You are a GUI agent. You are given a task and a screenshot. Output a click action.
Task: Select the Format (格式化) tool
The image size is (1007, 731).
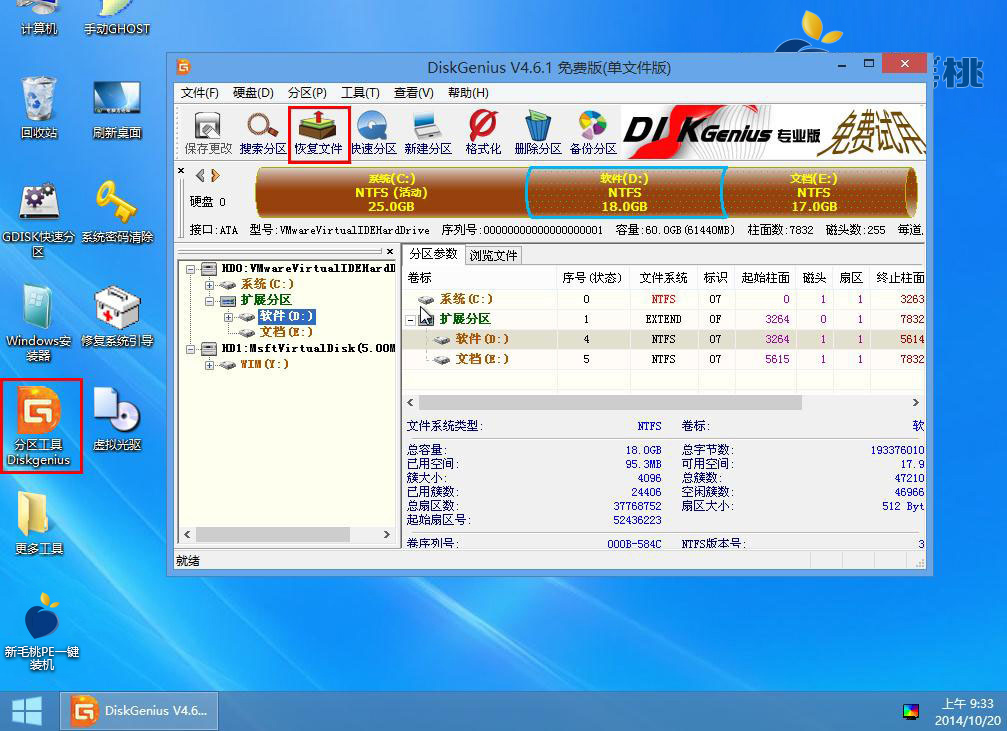coord(483,133)
